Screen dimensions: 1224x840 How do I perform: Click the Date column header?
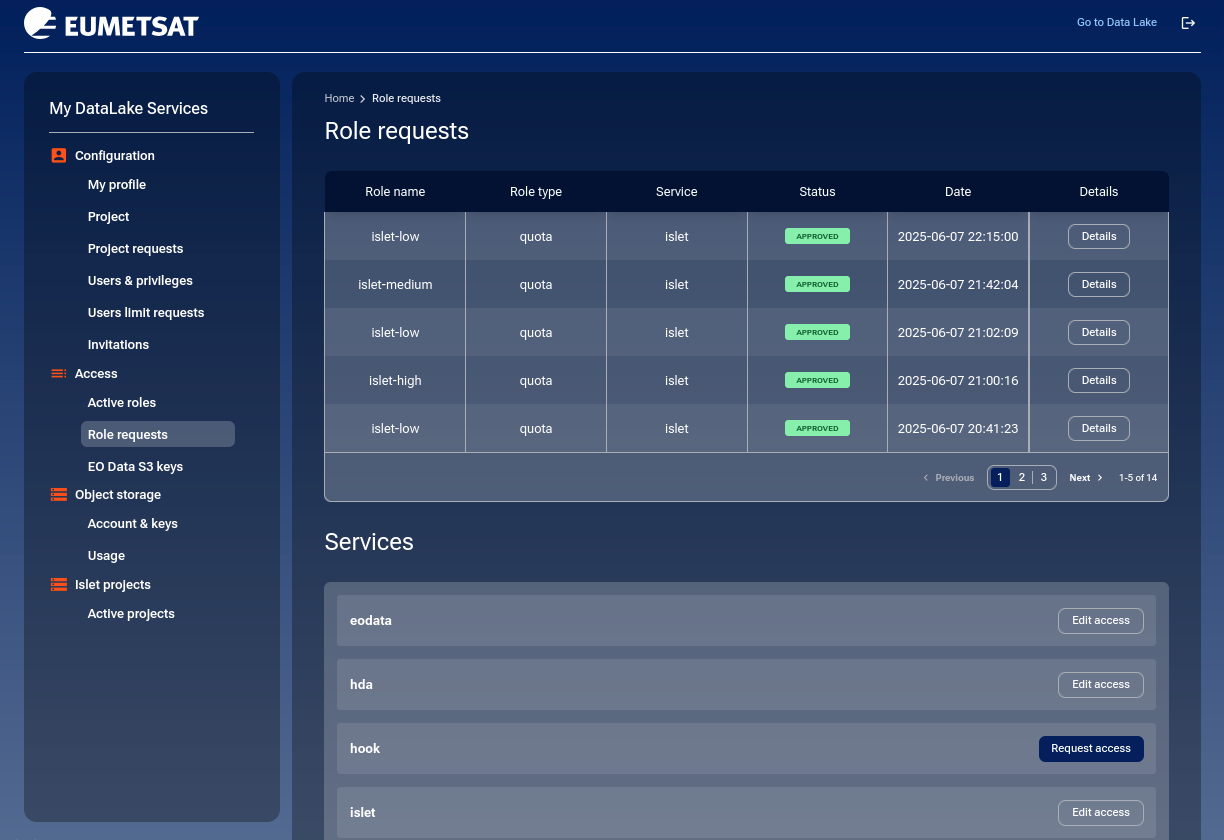coord(958,192)
